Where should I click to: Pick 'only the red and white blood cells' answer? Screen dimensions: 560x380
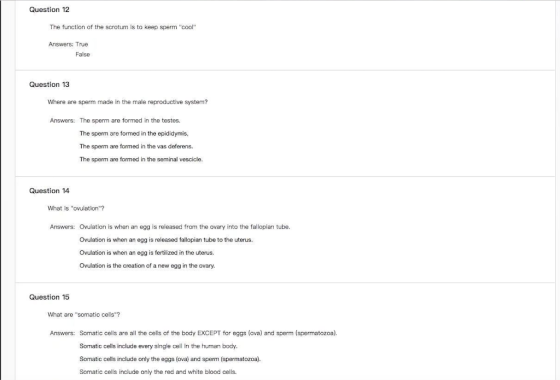coord(158,371)
